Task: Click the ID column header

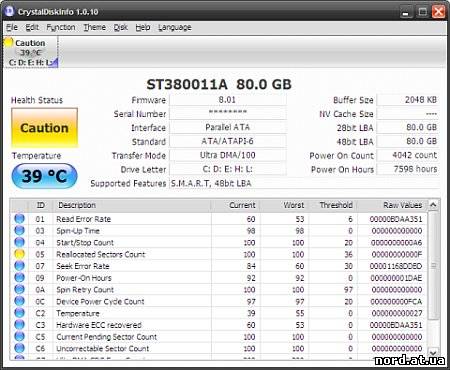Action: click(40, 205)
